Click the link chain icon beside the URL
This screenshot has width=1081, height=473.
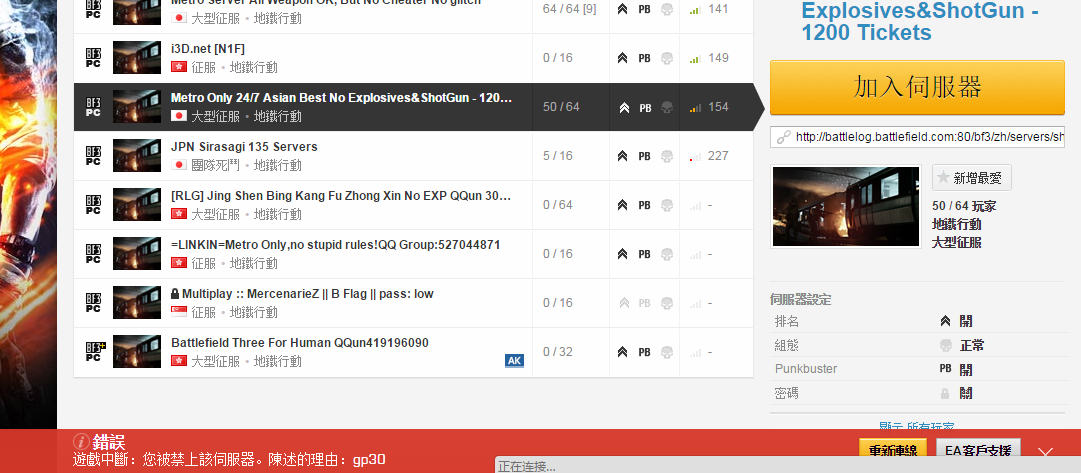pyautogui.click(x=782, y=137)
